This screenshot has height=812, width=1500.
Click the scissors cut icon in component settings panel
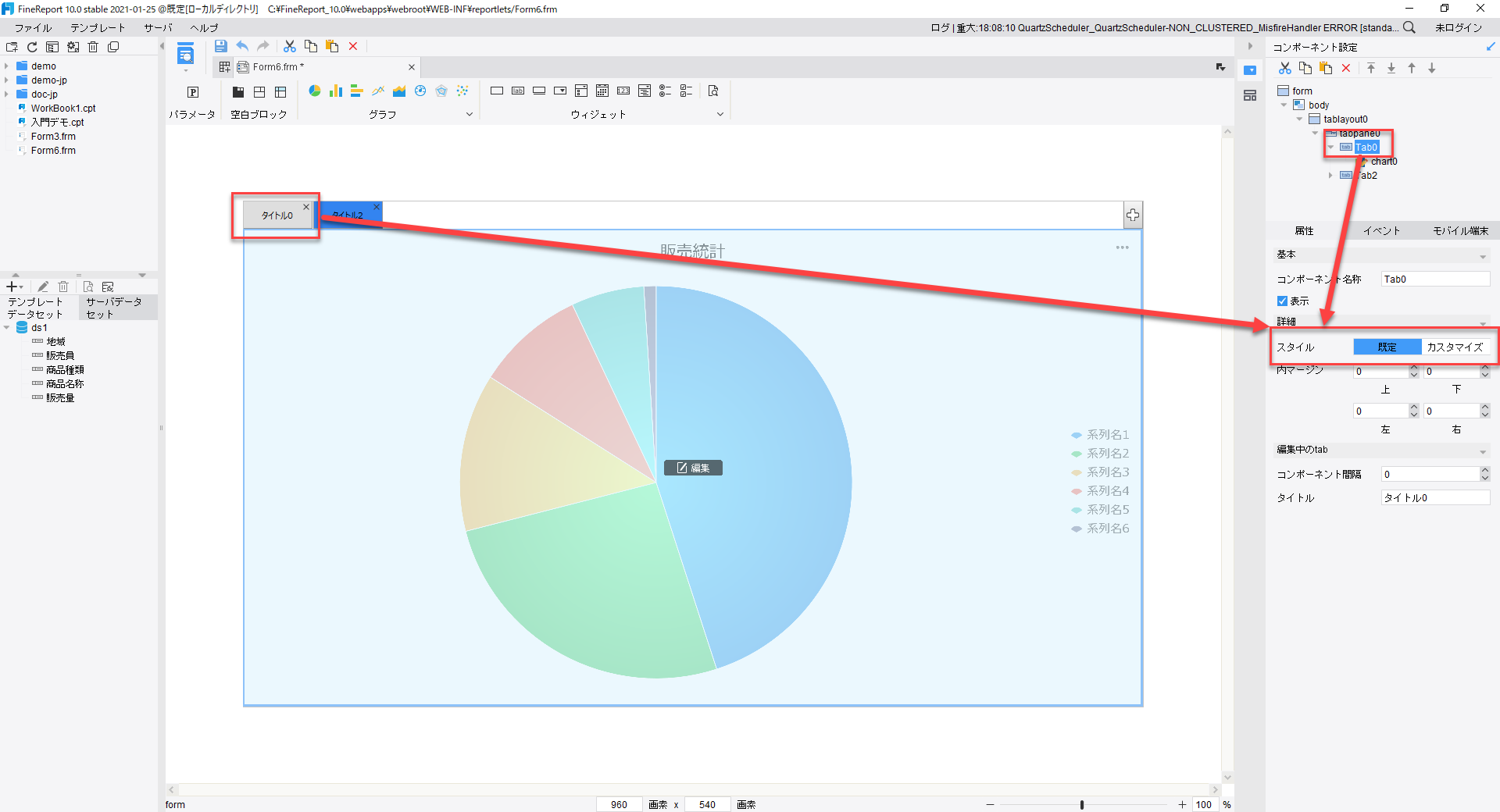click(x=1285, y=69)
